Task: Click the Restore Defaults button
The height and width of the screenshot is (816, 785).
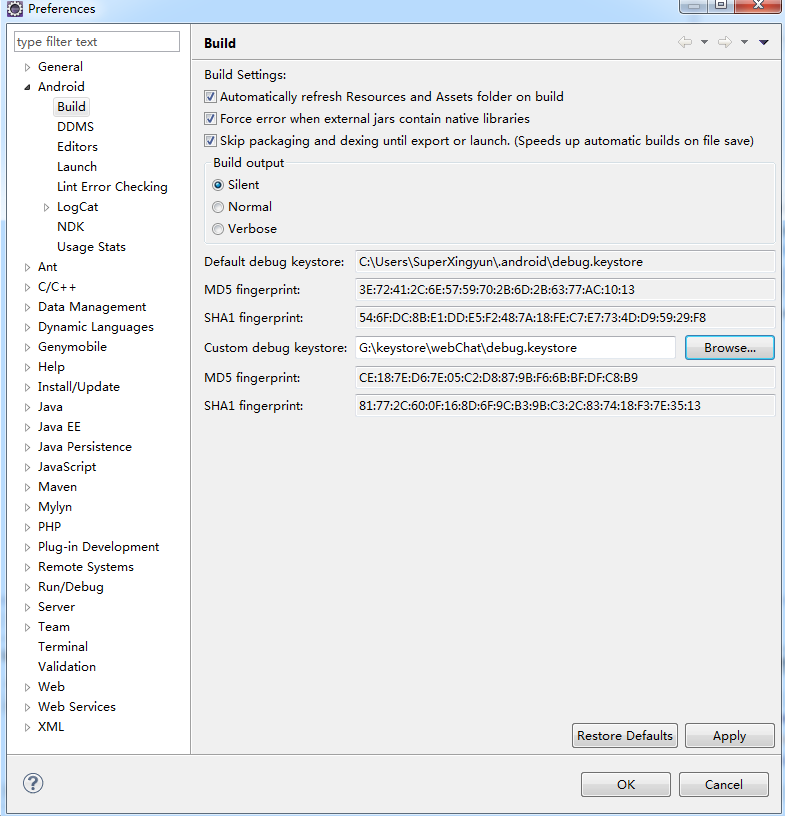Action: click(x=625, y=736)
